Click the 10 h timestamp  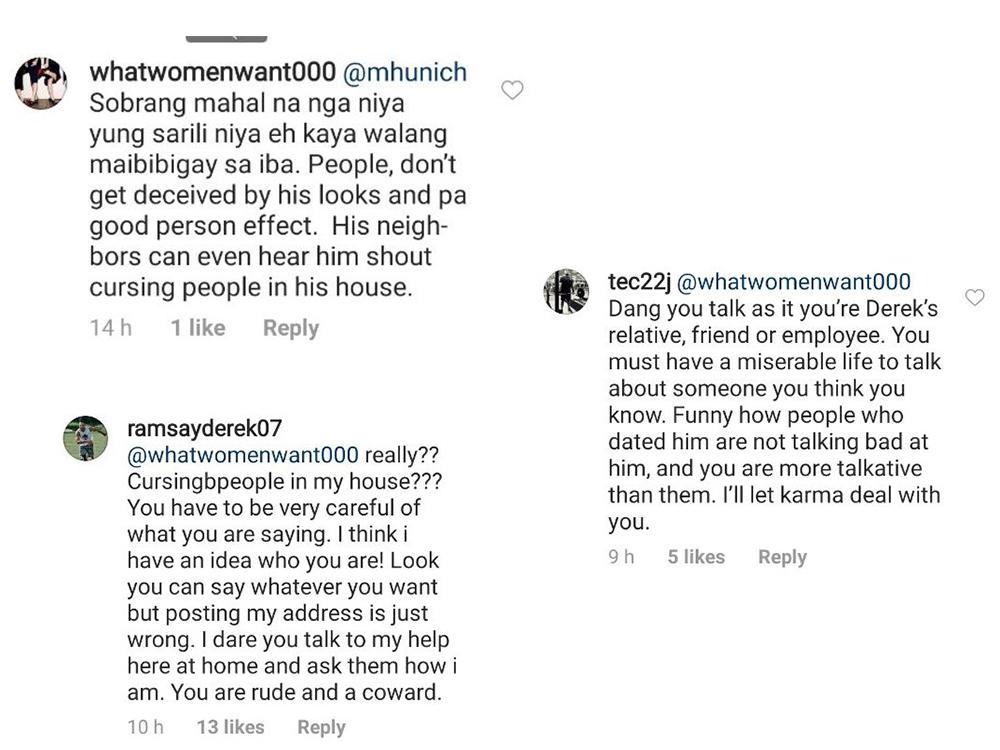[x=146, y=727]
